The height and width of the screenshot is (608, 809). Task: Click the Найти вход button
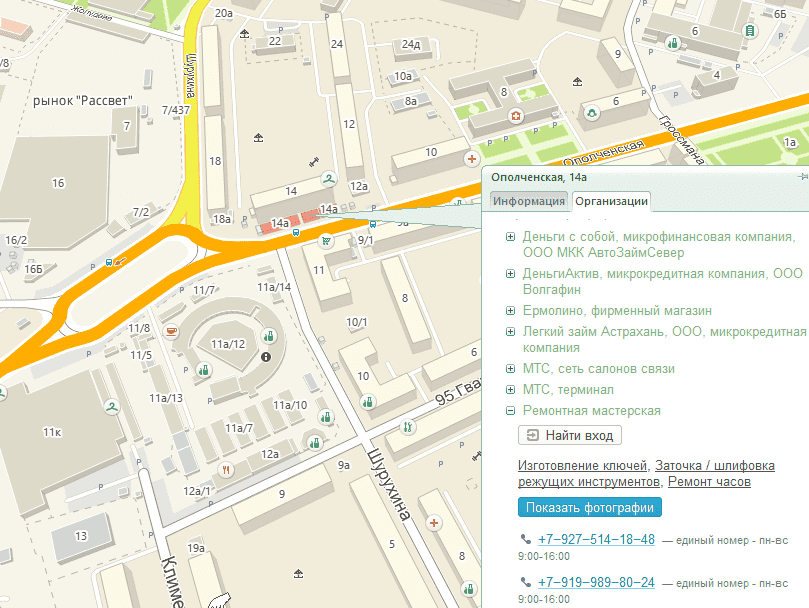pyautogui.click(x=570, y=436)
